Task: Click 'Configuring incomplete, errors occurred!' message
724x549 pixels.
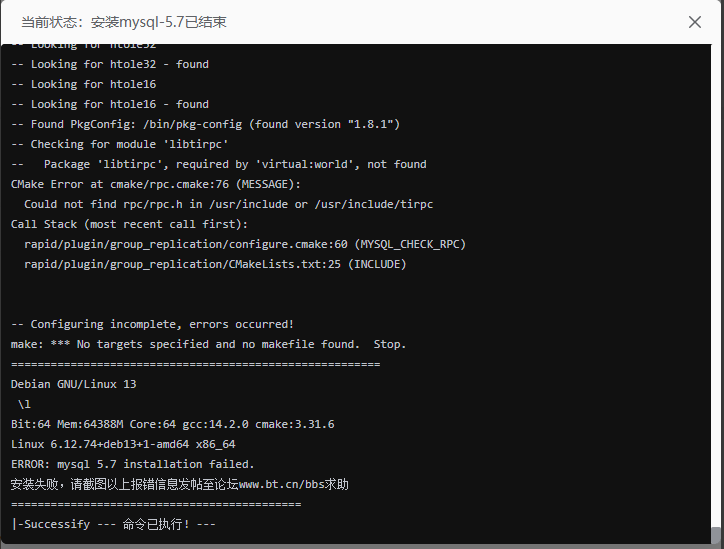Action: [152, 324]
